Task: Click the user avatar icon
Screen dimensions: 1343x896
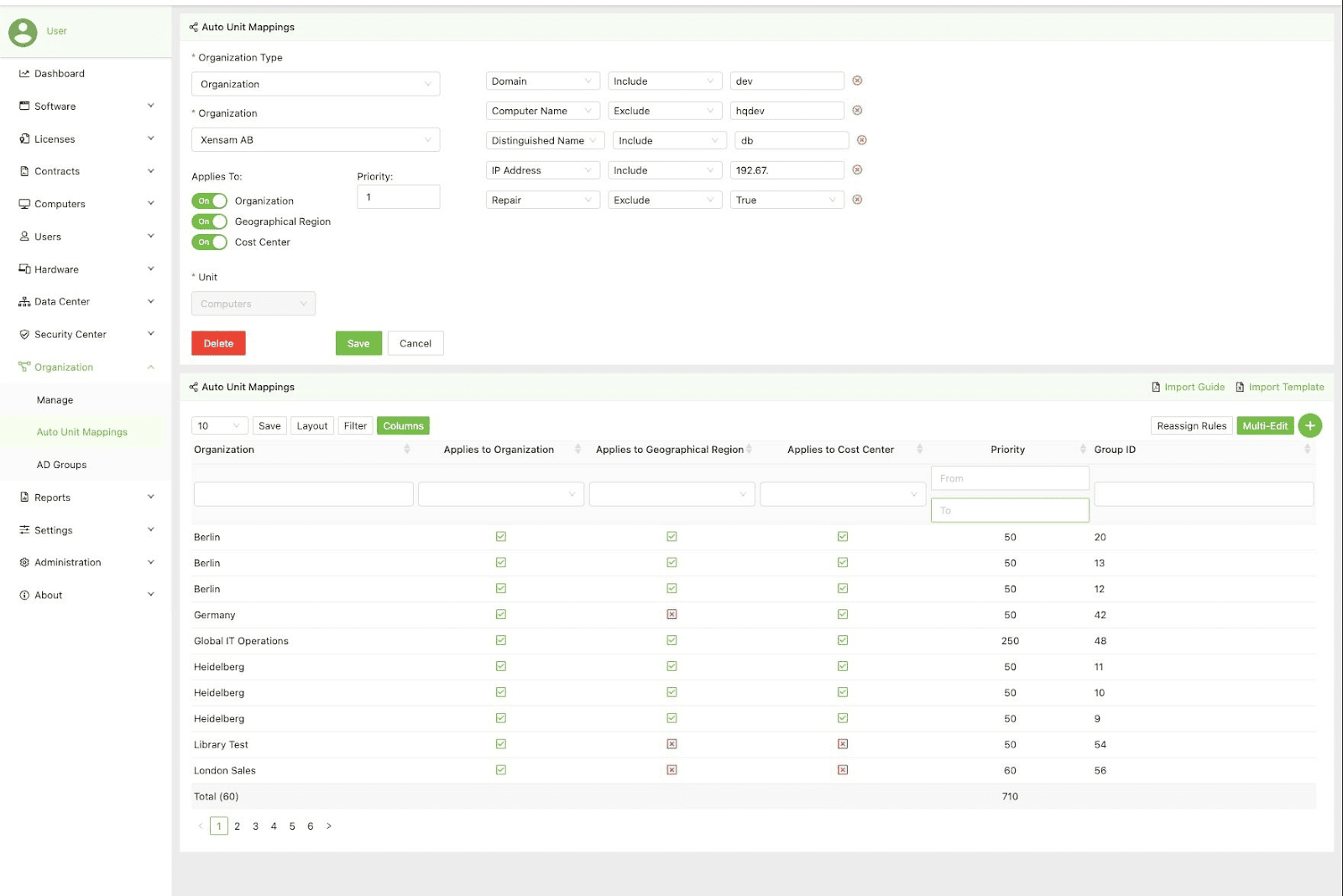Action: tap(23, 32)
